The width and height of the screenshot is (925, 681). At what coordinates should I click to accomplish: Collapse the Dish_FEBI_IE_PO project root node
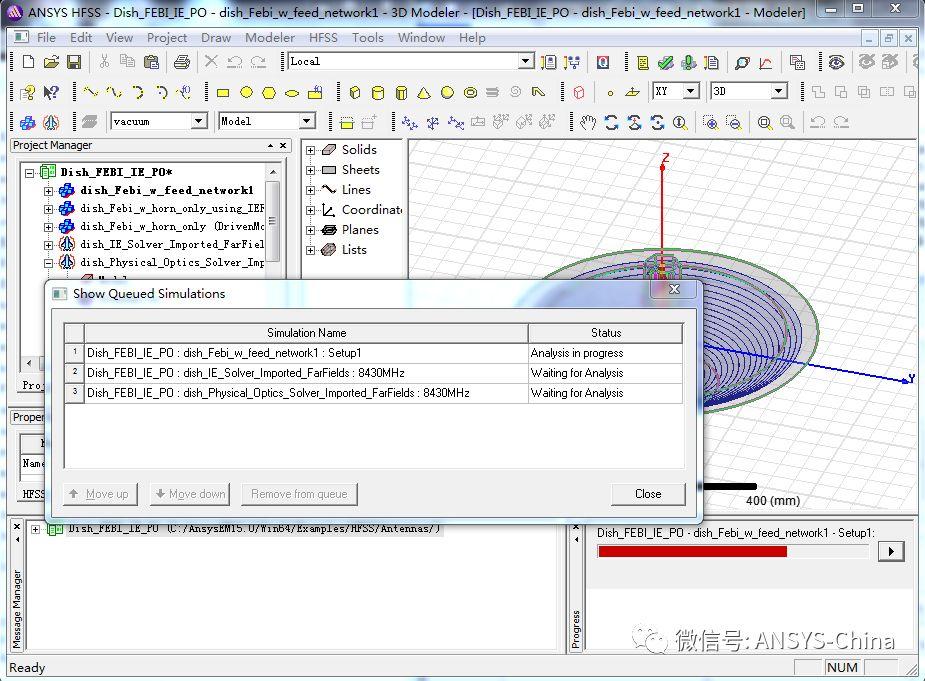(x=29, y=173)
